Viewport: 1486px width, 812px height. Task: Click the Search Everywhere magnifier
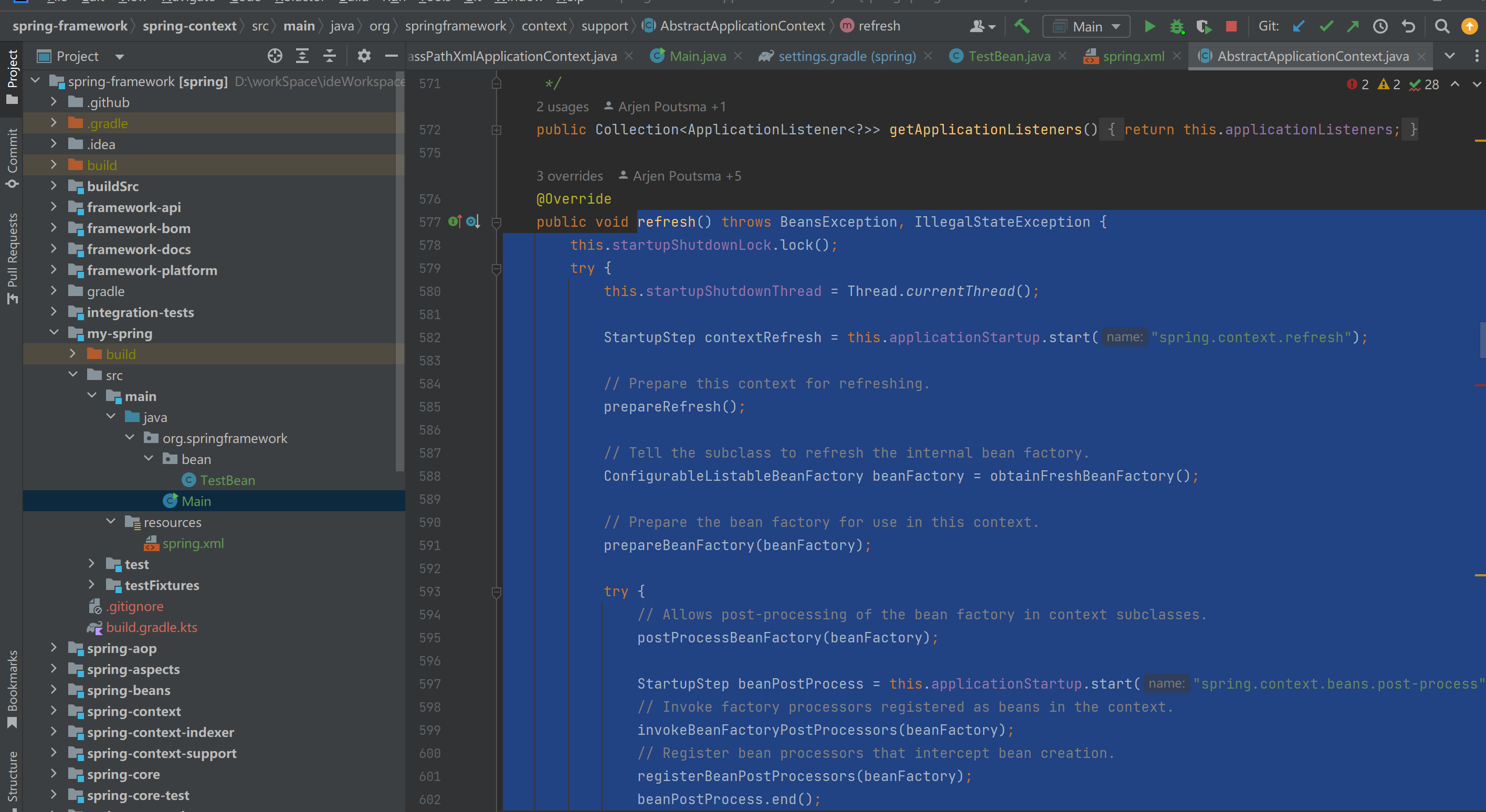coord(1441,26)
